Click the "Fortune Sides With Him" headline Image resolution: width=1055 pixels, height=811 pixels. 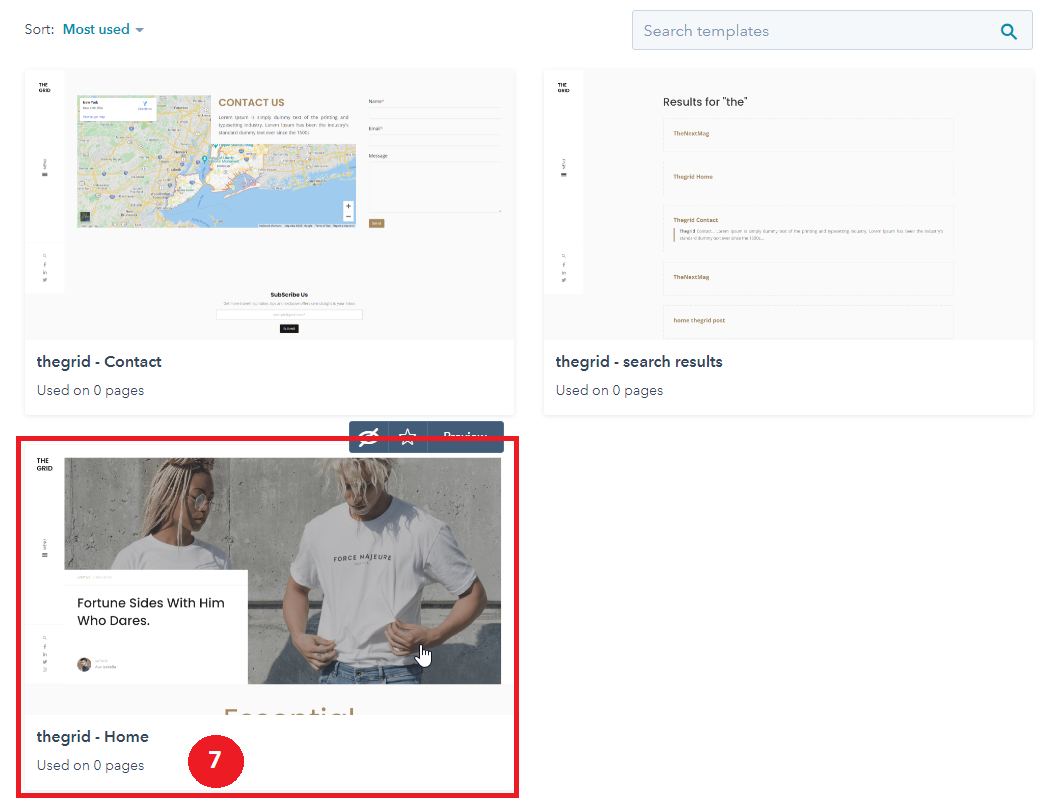click(x=151, y=603)
